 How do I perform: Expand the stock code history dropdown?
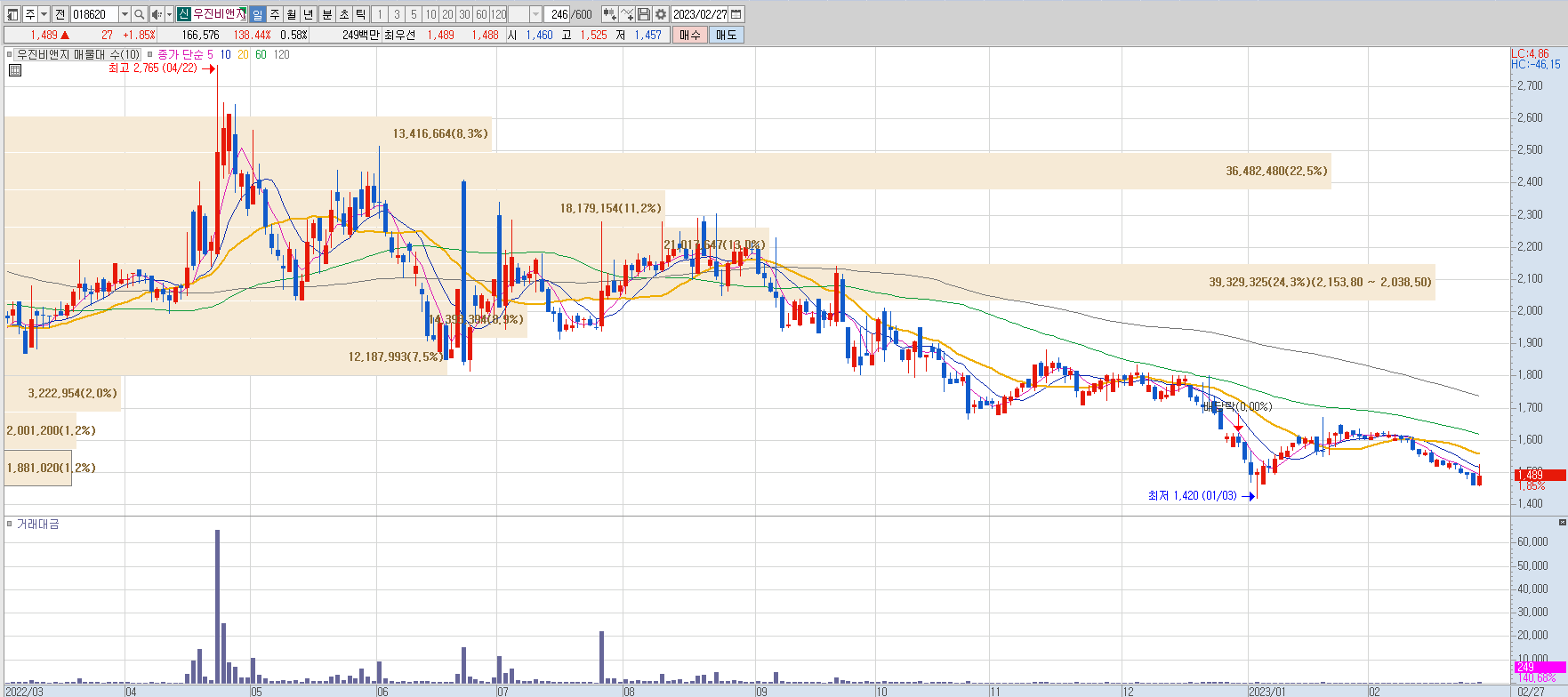(x=125, y=14)
